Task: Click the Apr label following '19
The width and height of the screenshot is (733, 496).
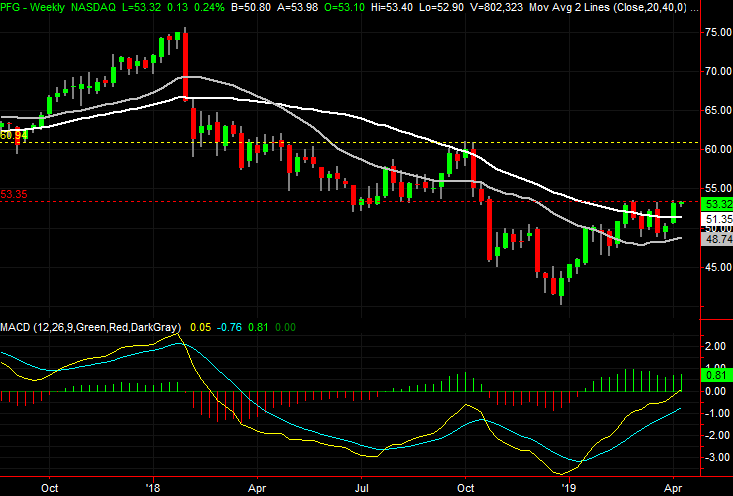Action: (674, 489)
